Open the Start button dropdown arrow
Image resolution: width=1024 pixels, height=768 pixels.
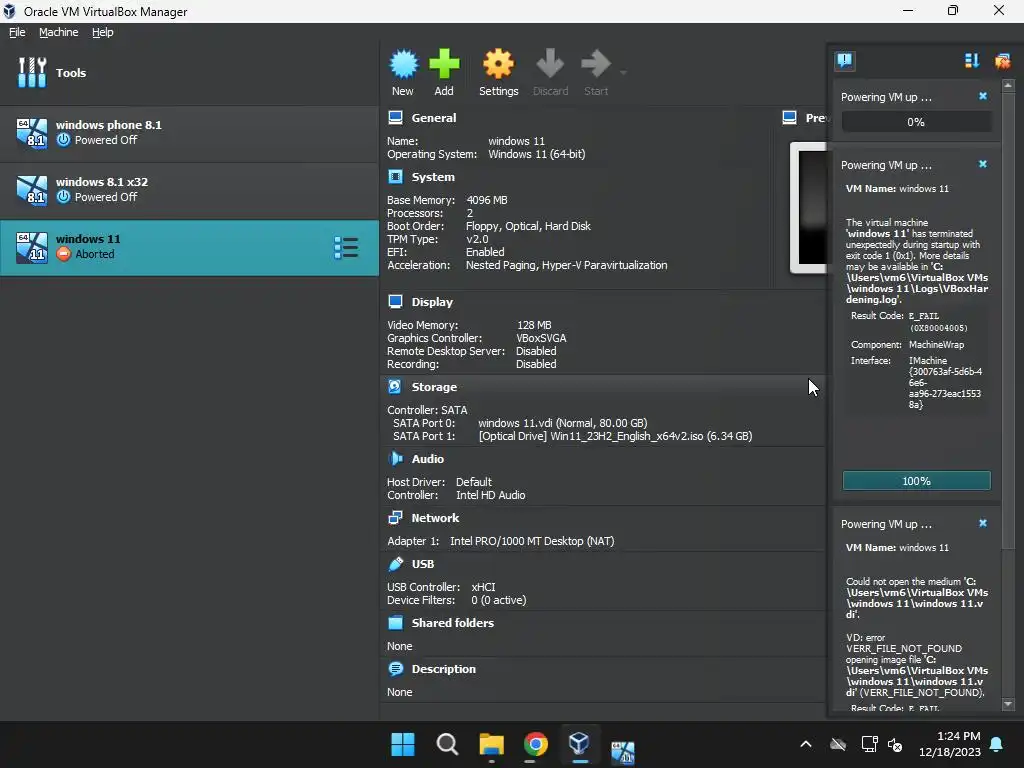pos(623,72)
